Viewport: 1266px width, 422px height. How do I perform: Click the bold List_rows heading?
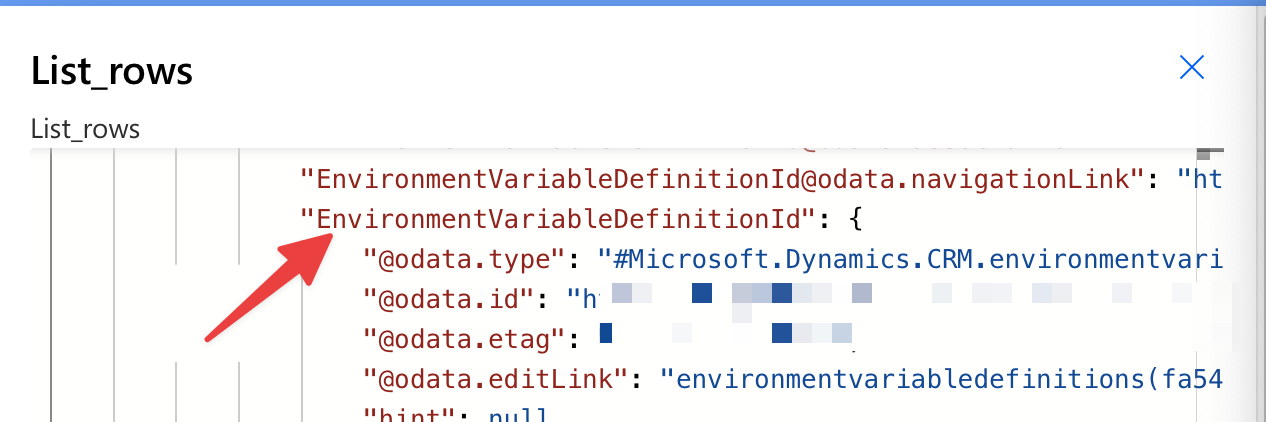click(112, 72)
